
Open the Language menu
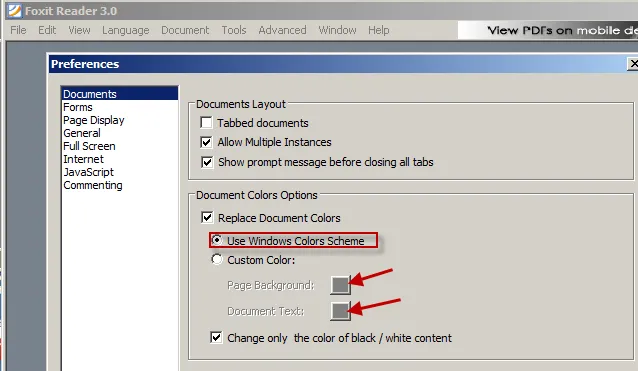tap(126, 31)
